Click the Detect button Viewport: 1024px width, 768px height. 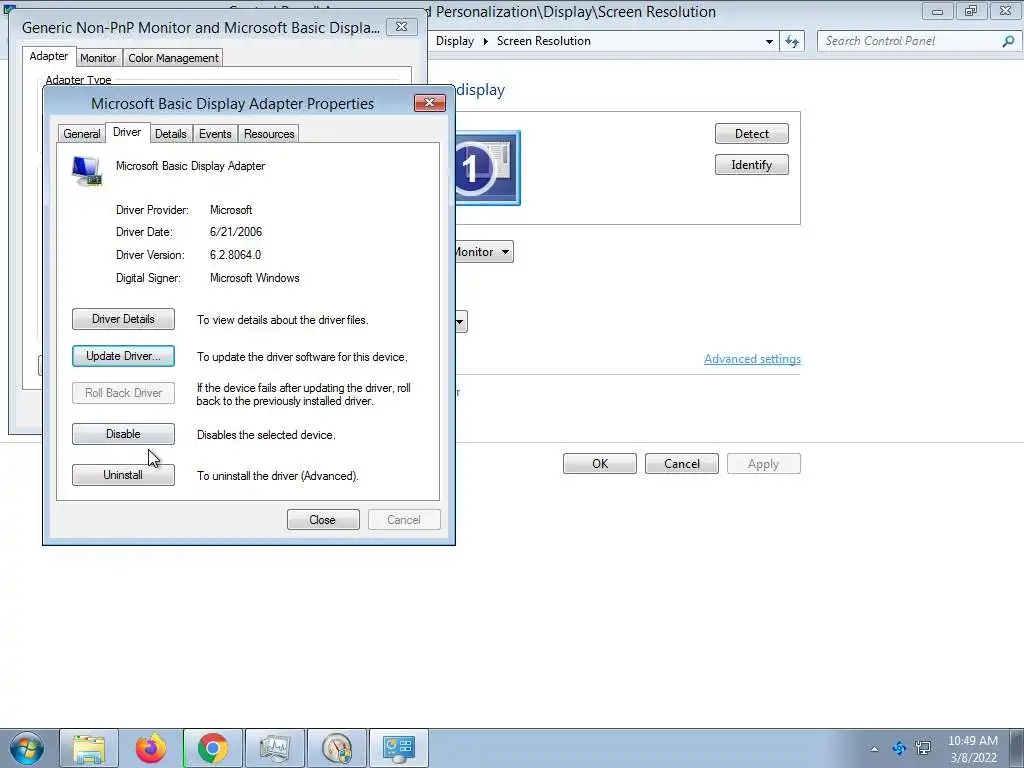point(752,134)
